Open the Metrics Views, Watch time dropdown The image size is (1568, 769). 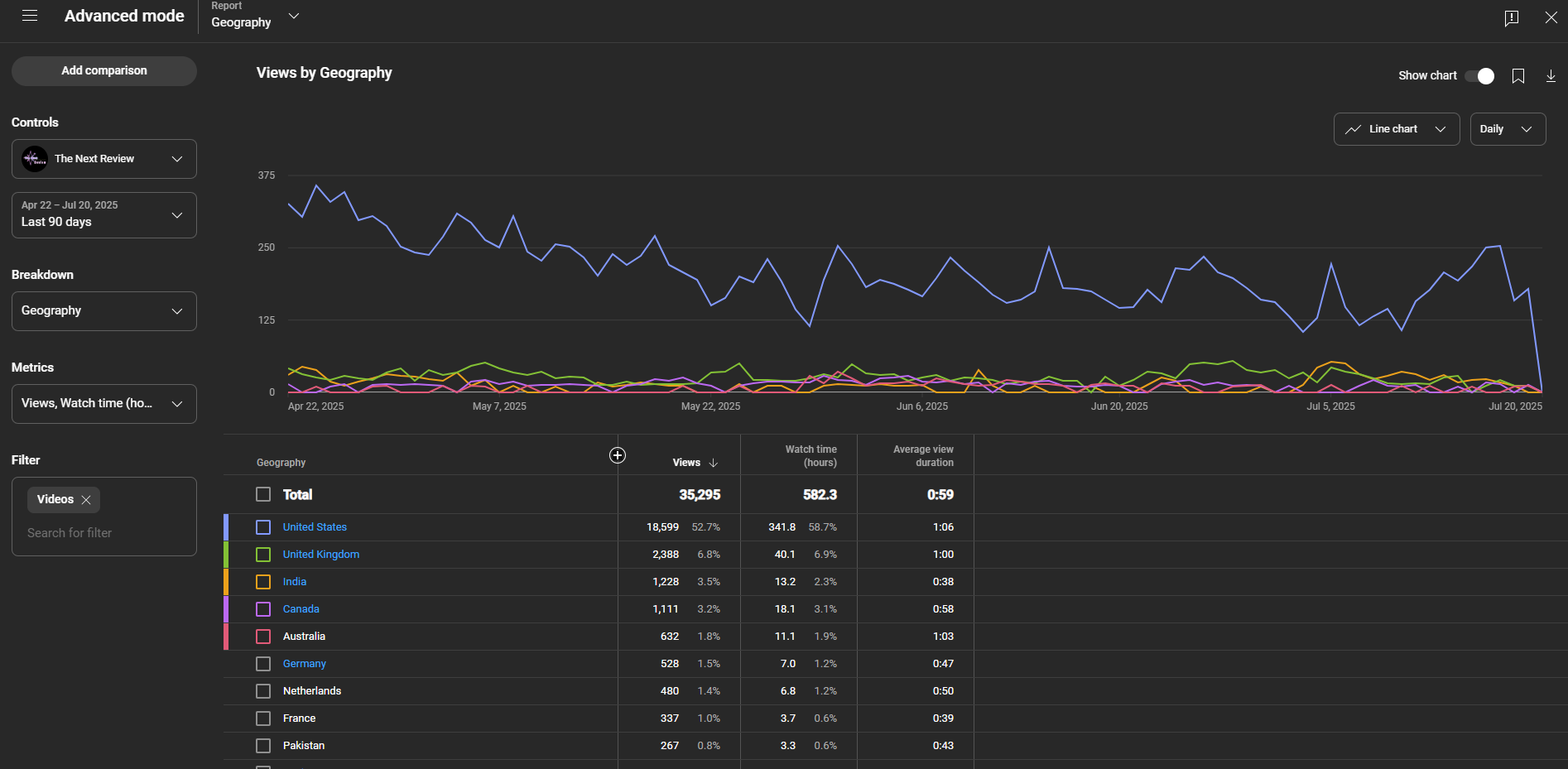[x=104, y=404]
